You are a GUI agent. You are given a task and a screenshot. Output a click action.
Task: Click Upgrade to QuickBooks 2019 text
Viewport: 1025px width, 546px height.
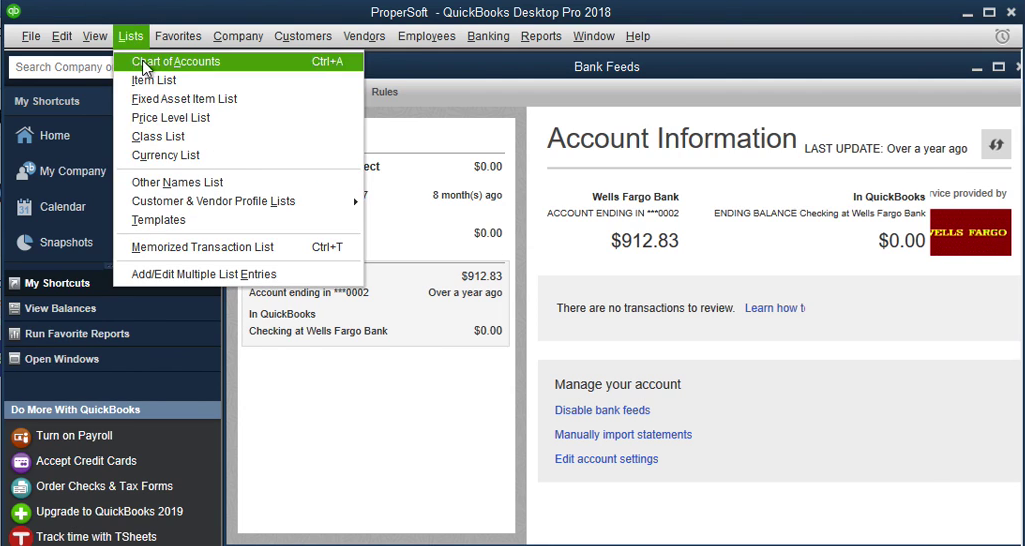[110, 512]
